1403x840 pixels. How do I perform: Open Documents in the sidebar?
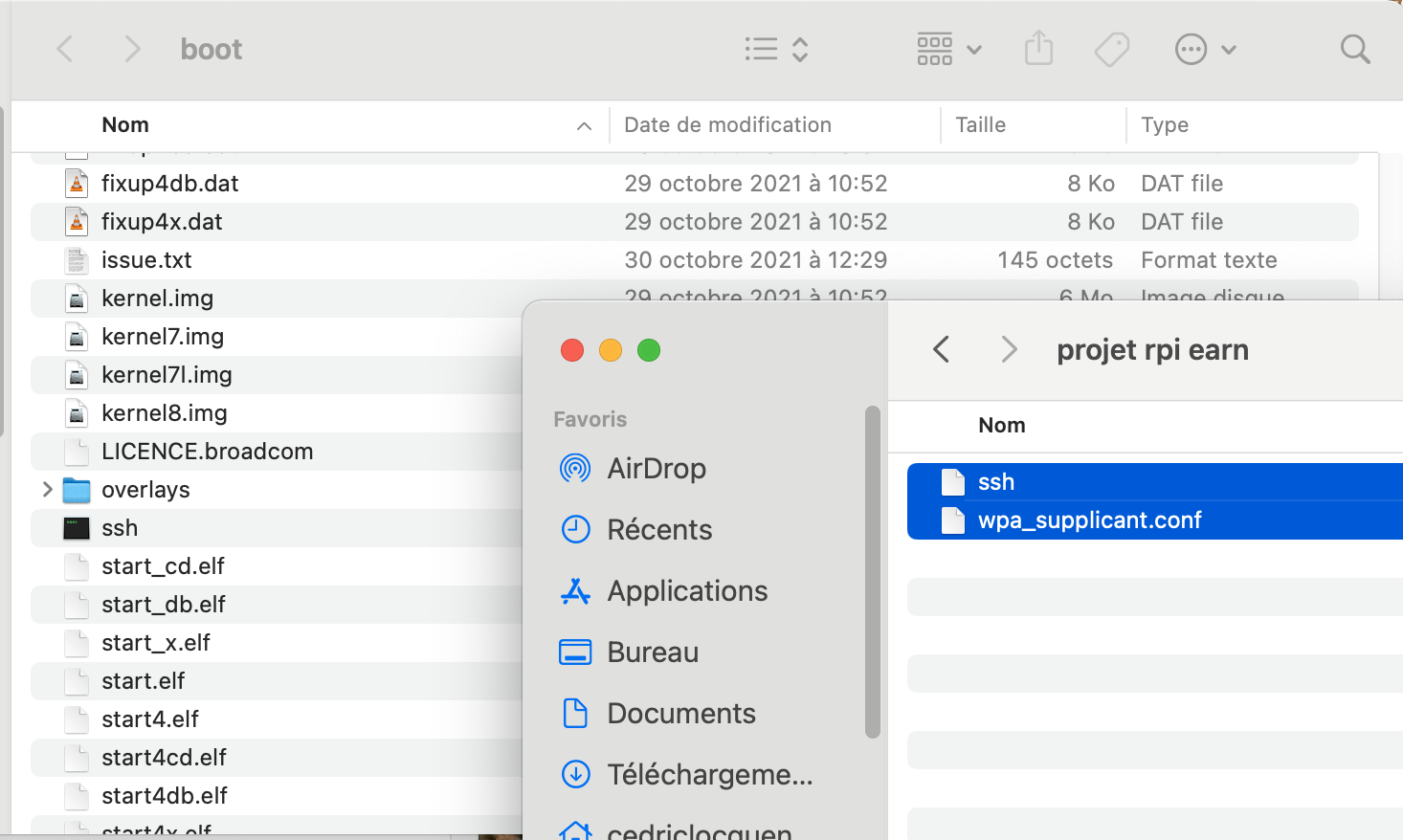coord(681,713)
